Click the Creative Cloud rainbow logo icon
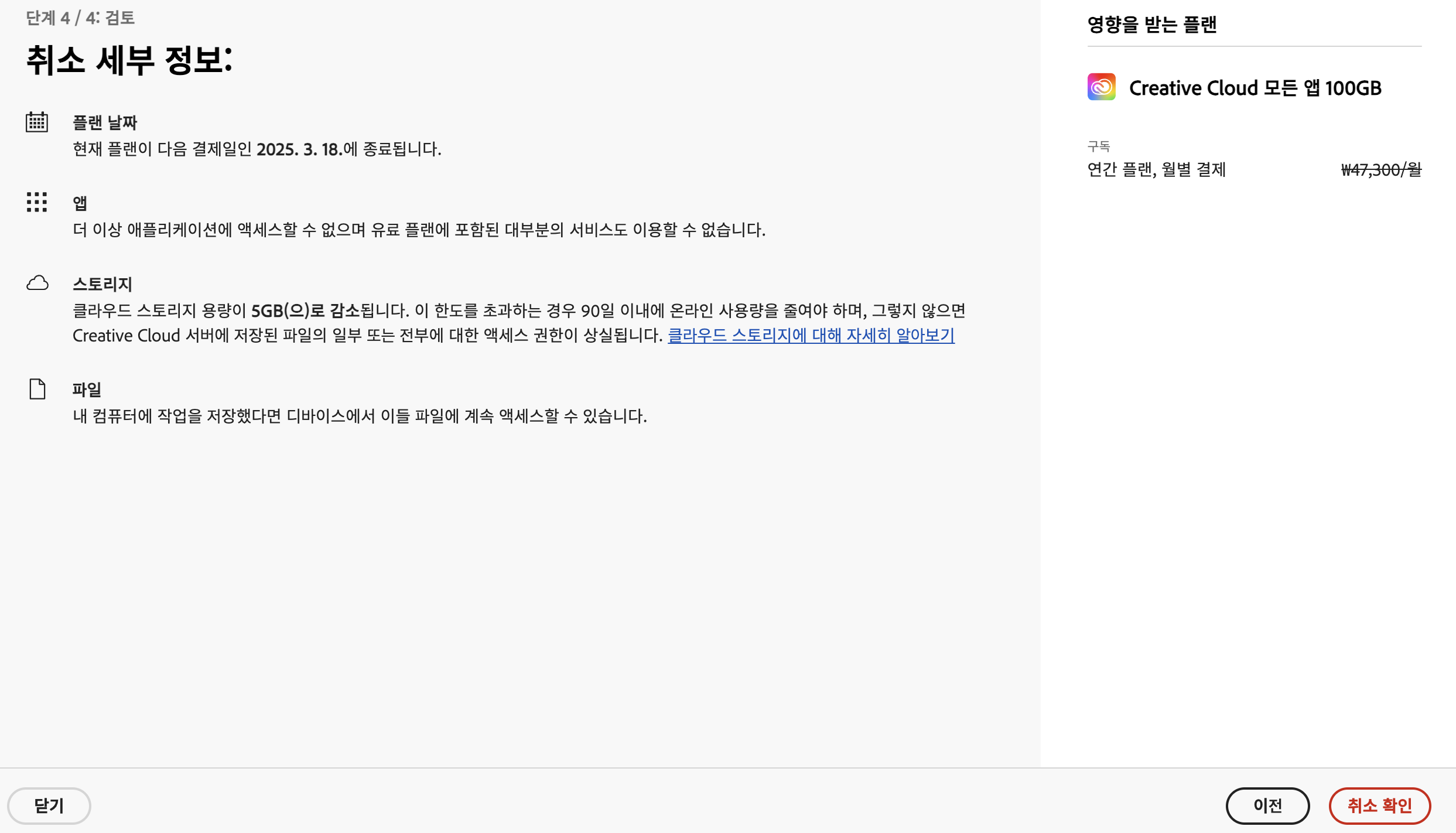The height and width of the screenshot is (833, 1456). (1101, 87)
